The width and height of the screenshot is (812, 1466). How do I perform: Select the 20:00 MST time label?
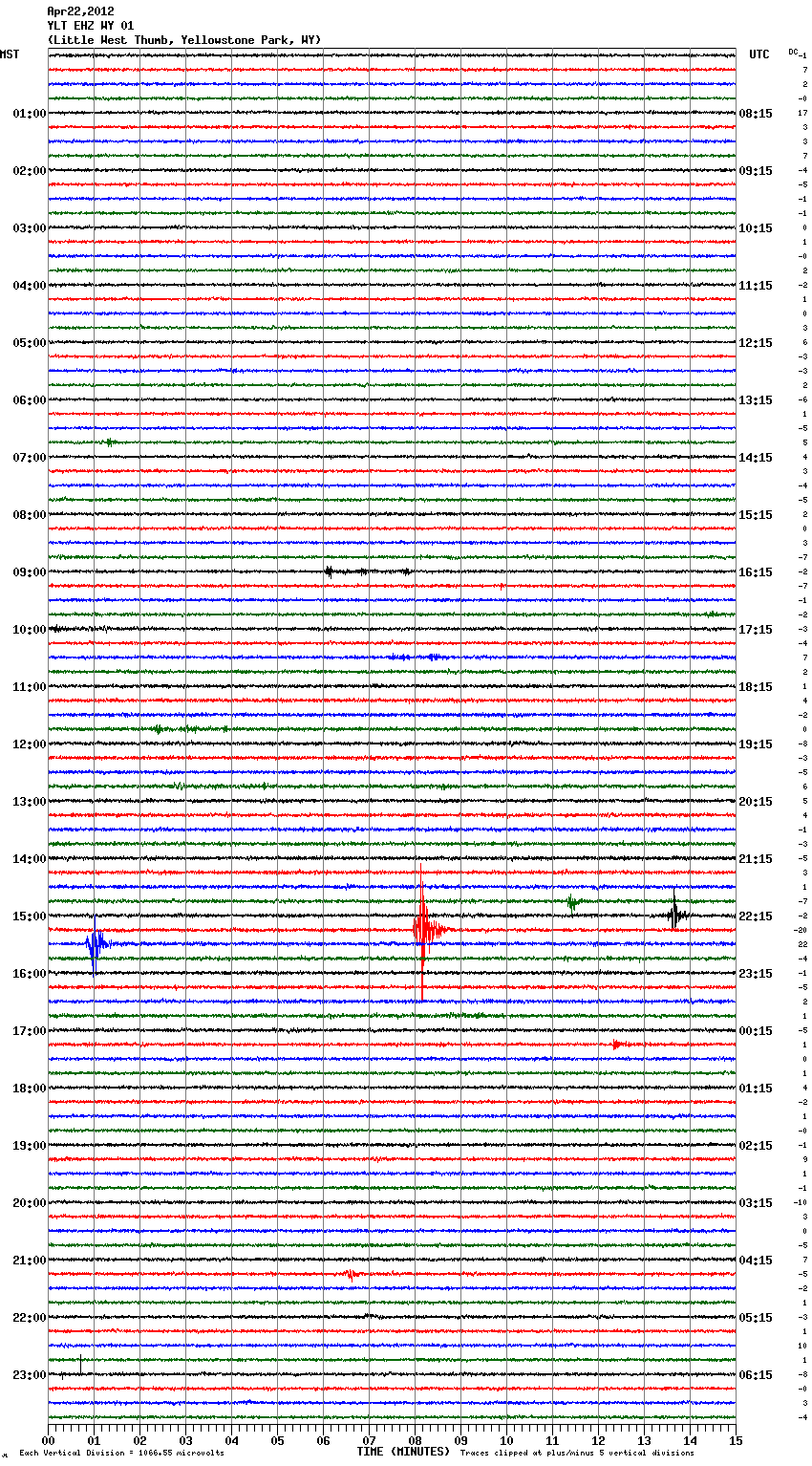coord(29,1203)
